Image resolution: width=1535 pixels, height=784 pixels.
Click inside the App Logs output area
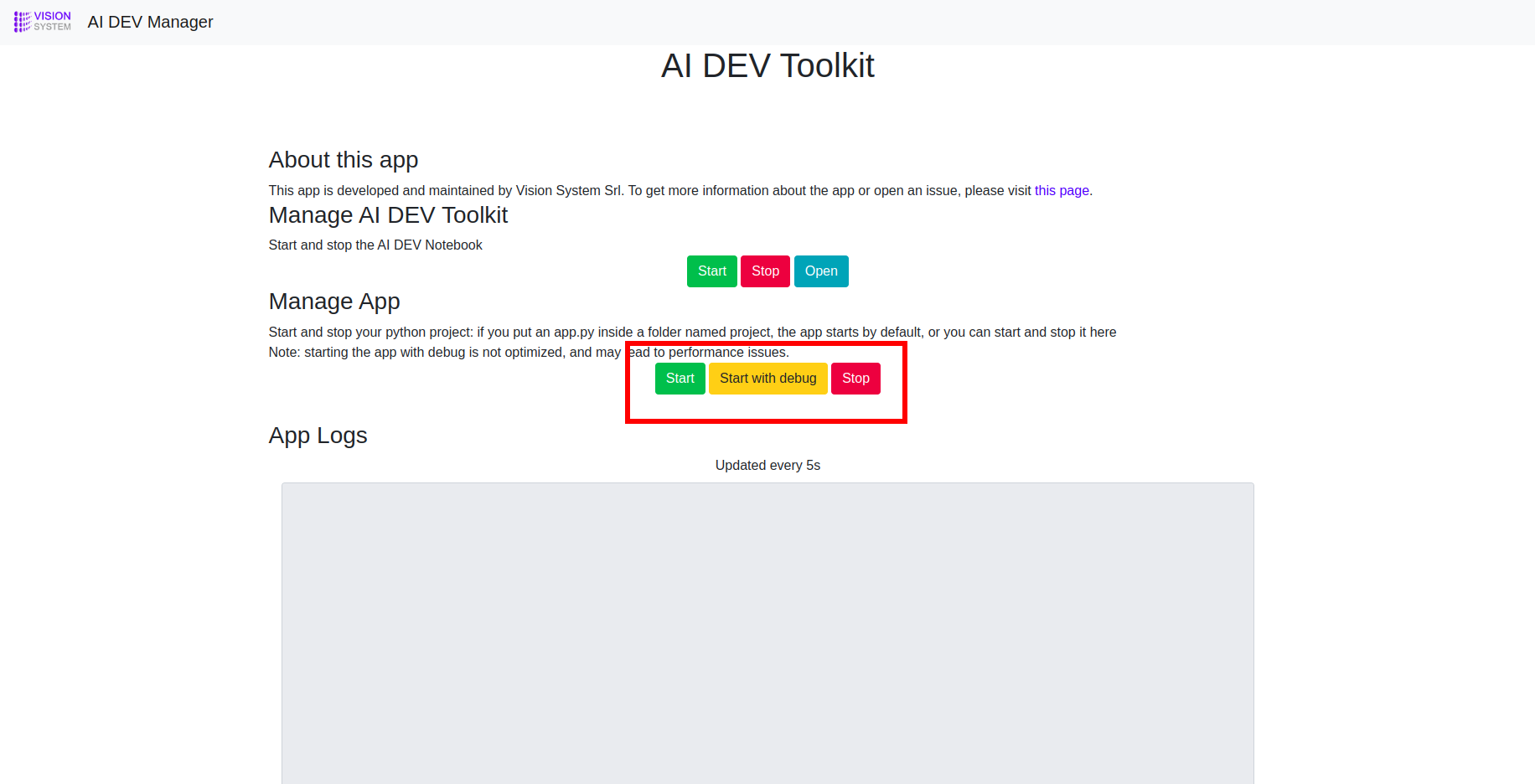(767, 633)
